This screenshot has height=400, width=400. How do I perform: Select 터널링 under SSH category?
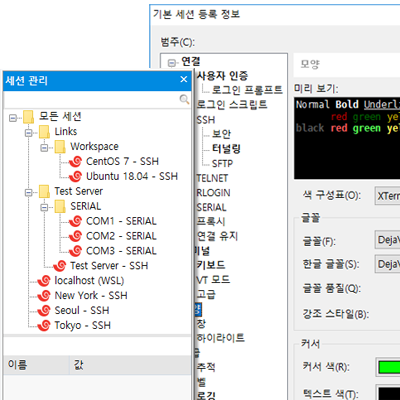pos(226,149)
